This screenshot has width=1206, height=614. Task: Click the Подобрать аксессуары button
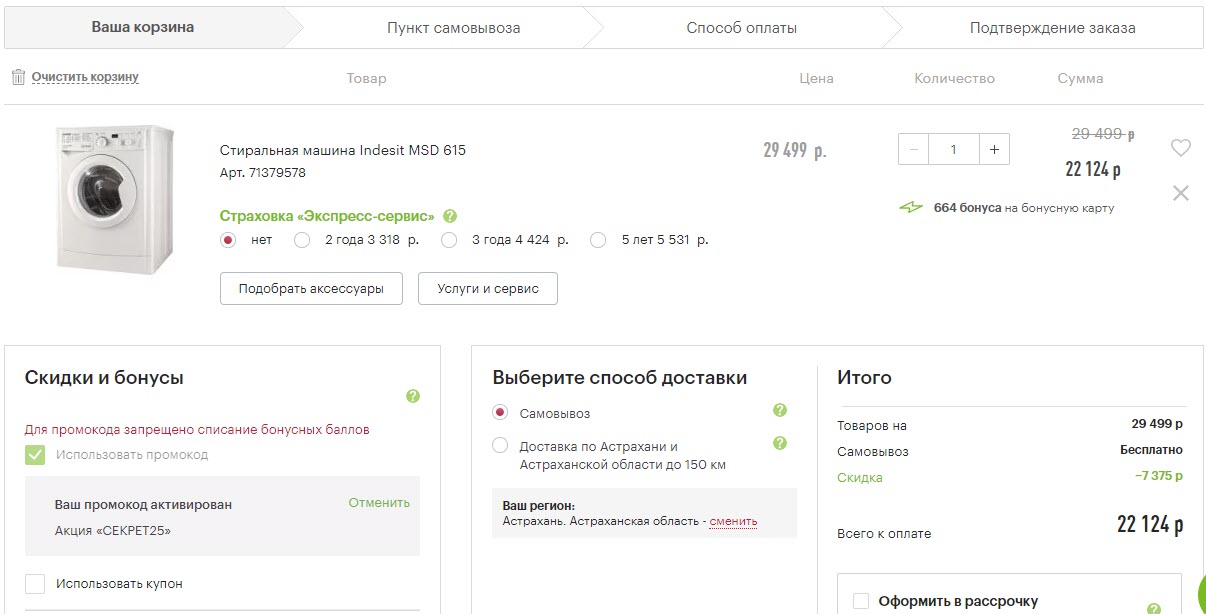click(310, 289)
